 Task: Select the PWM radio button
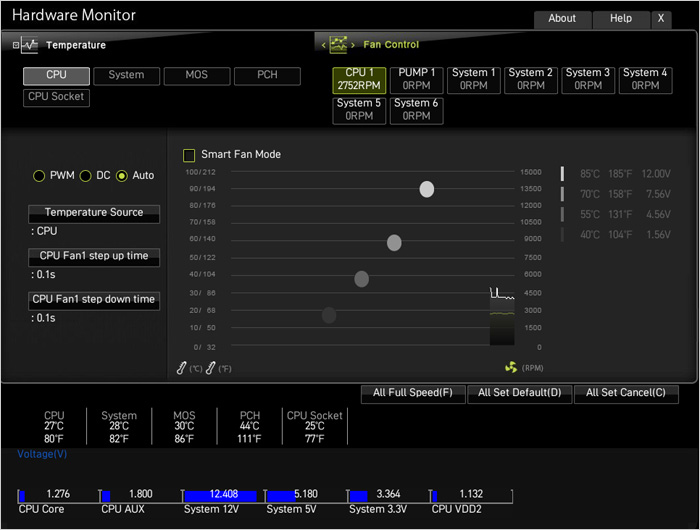(x=39, y=176)
